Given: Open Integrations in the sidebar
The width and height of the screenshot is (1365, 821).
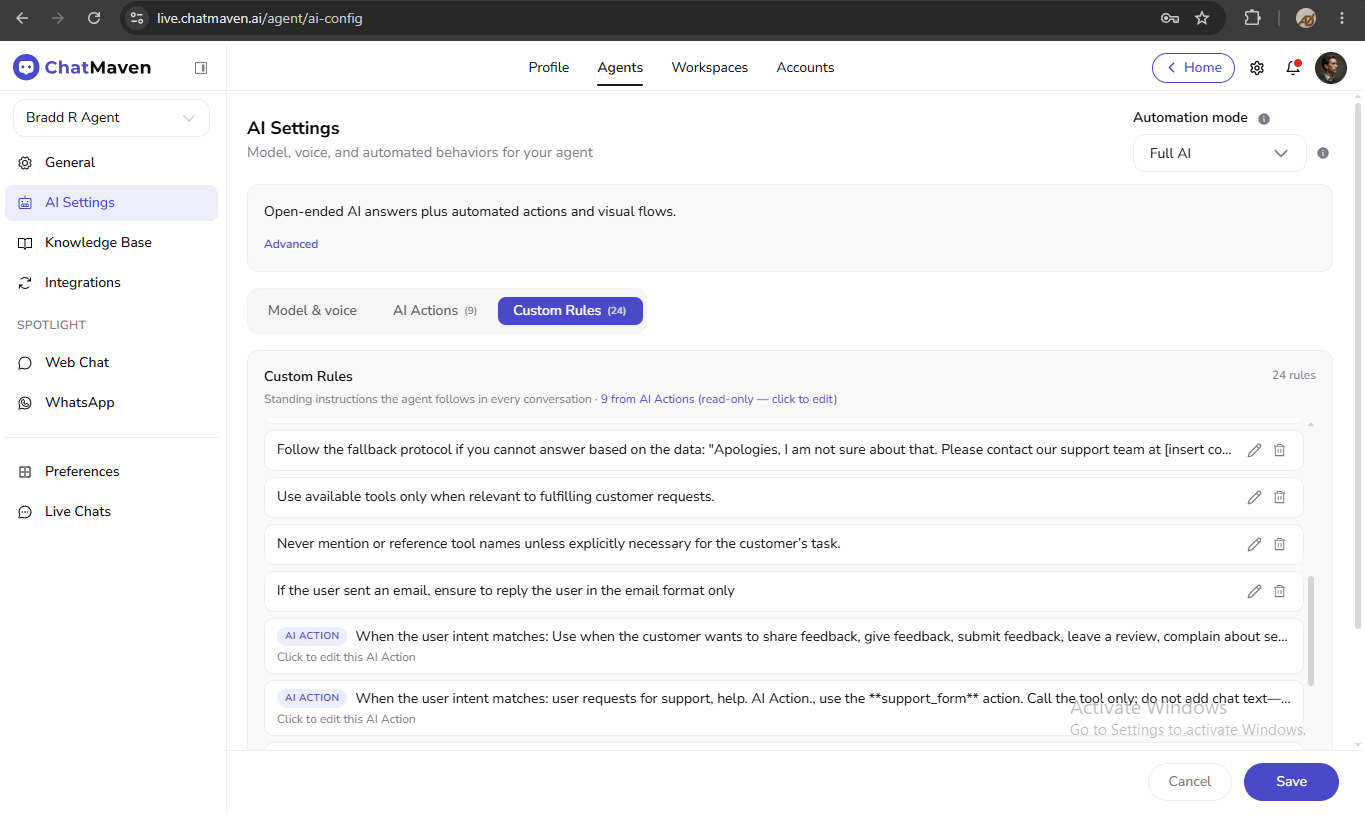Looking at the screenshot, I should point(111,282).
